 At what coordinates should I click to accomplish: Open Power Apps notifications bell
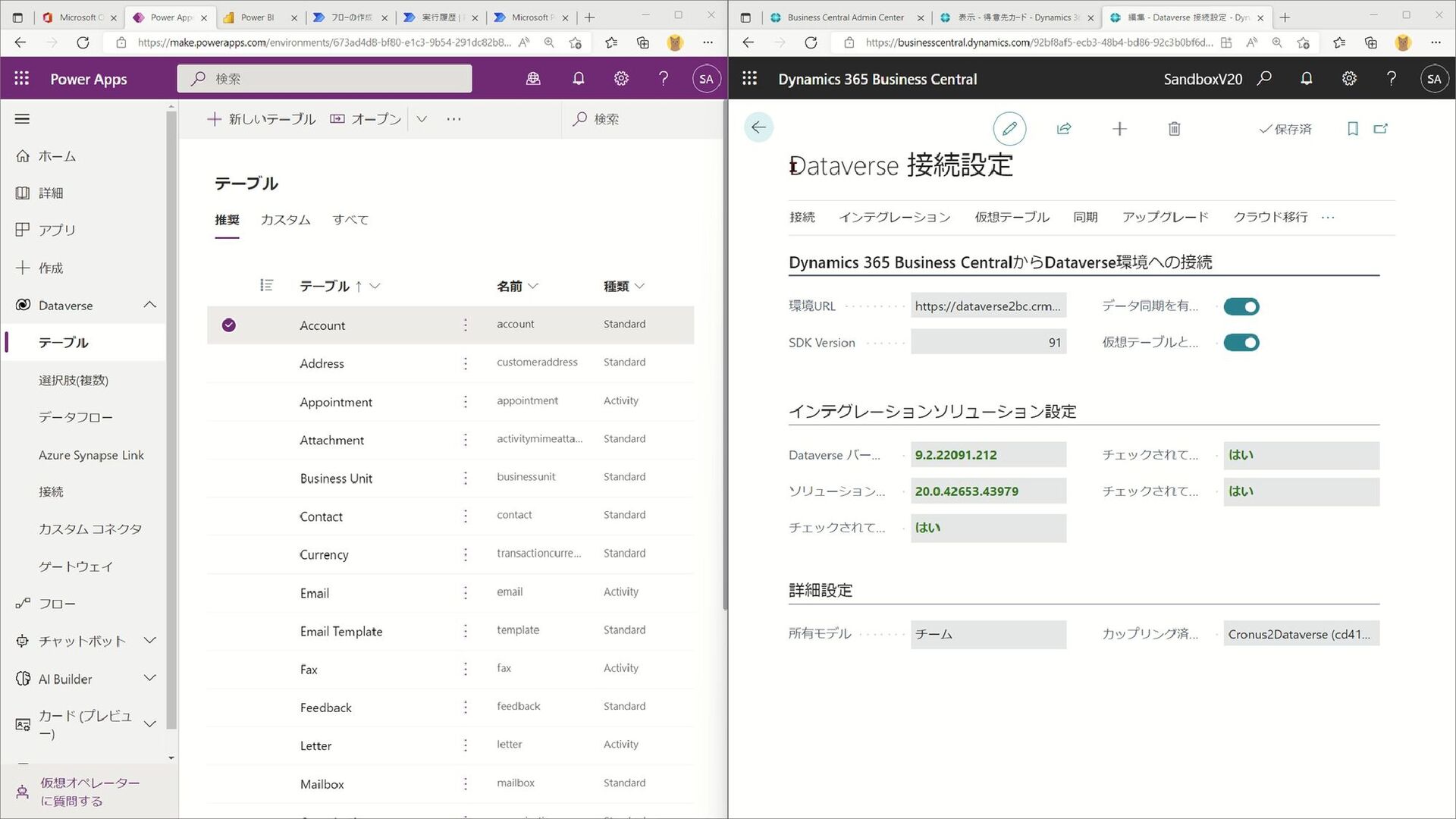(578, 79)
